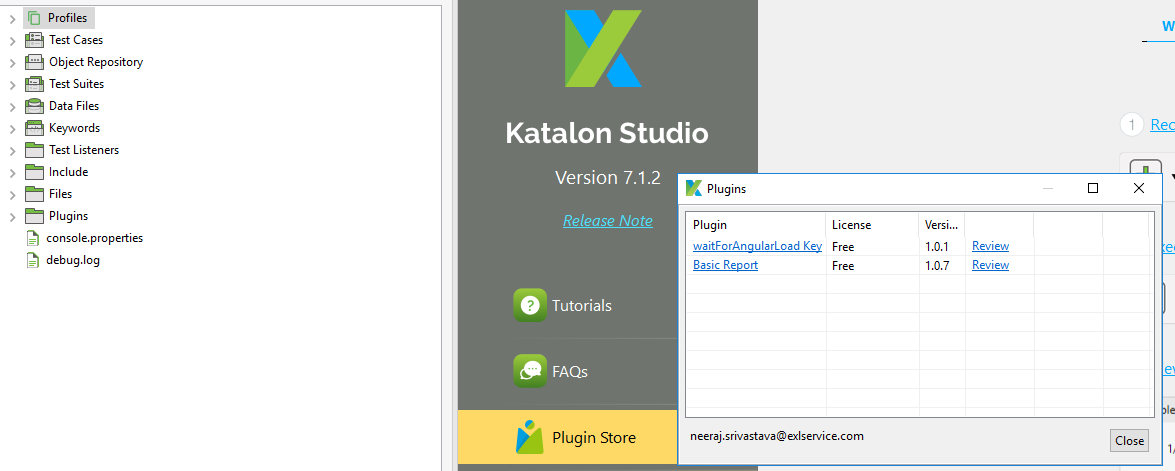Select Object Repository label

click(96, 62)
